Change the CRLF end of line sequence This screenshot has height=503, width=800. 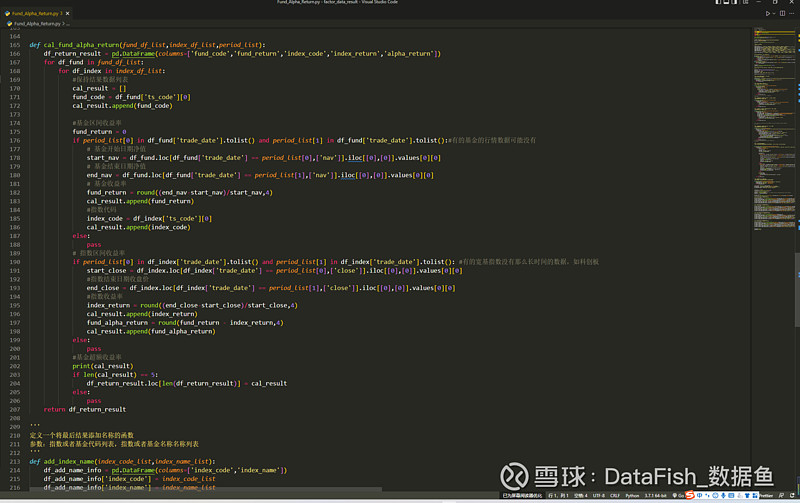coord(615,495)
